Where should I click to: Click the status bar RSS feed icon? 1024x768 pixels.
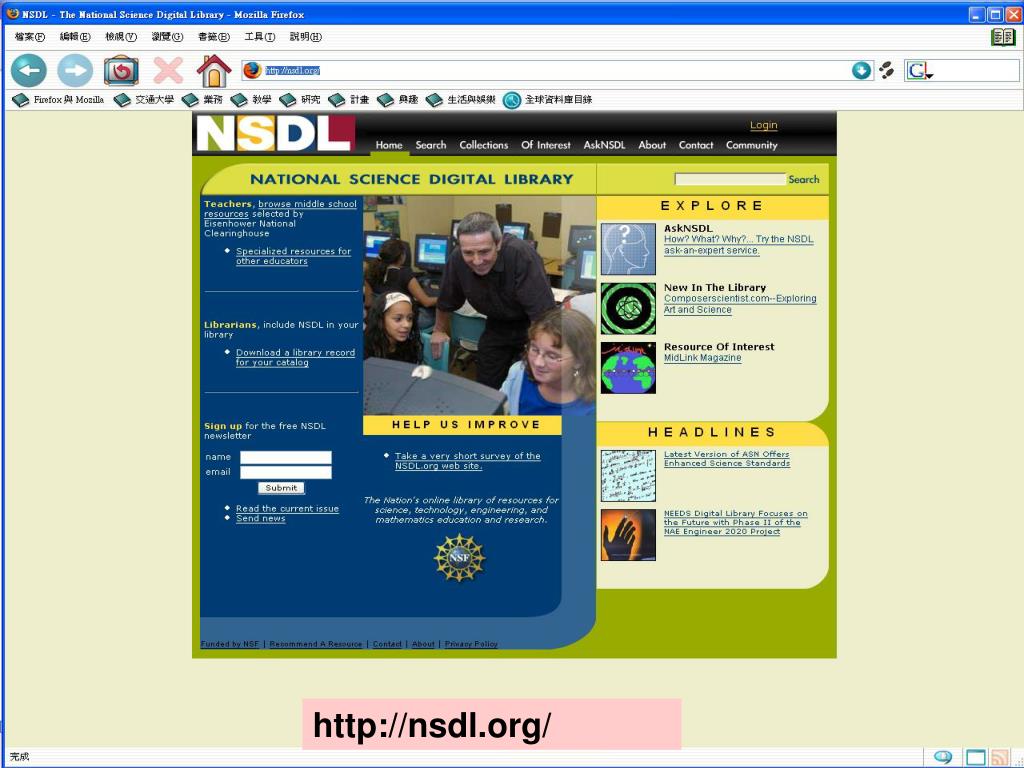[x=999, y=758]
